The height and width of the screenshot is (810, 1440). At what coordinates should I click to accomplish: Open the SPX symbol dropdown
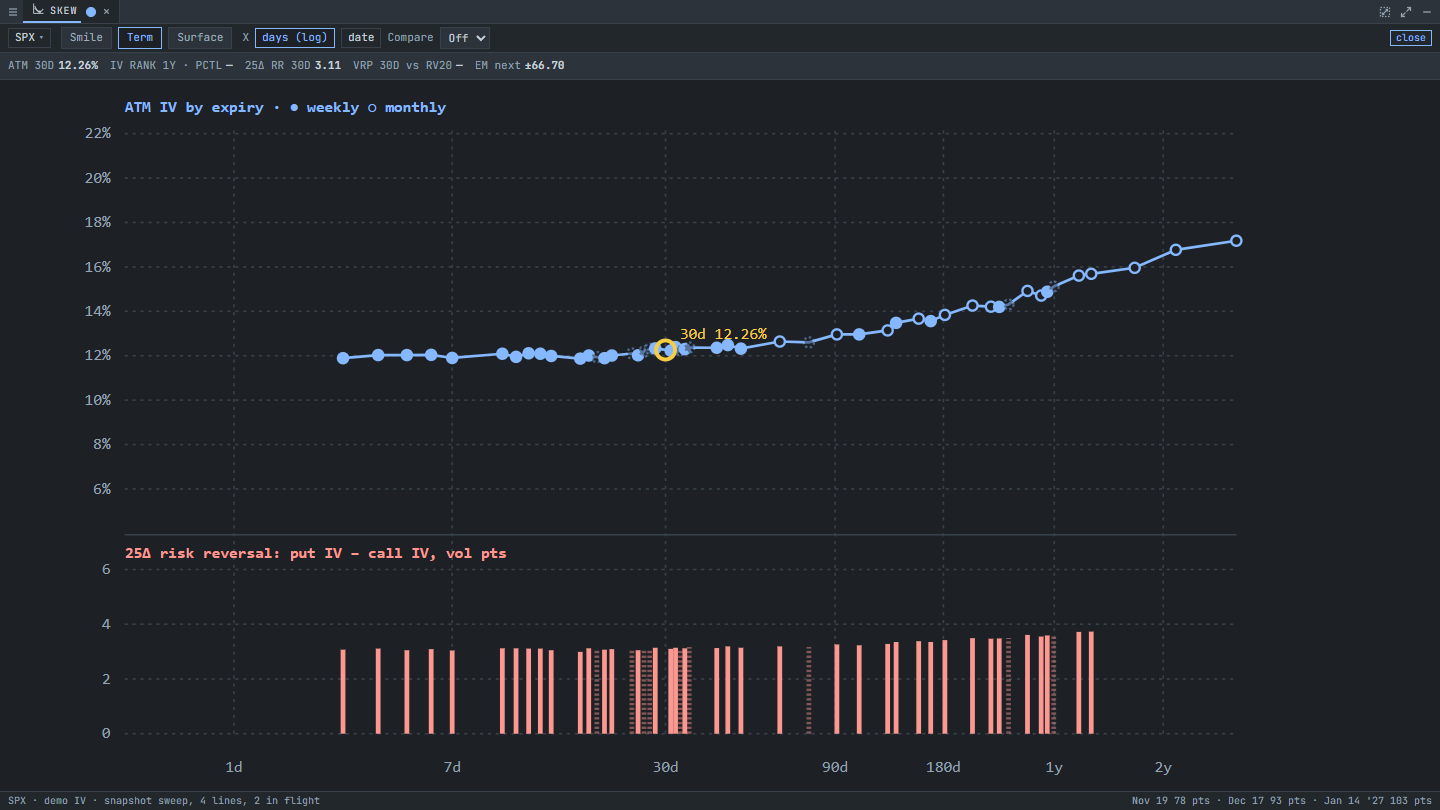click(x=29, y=38)
